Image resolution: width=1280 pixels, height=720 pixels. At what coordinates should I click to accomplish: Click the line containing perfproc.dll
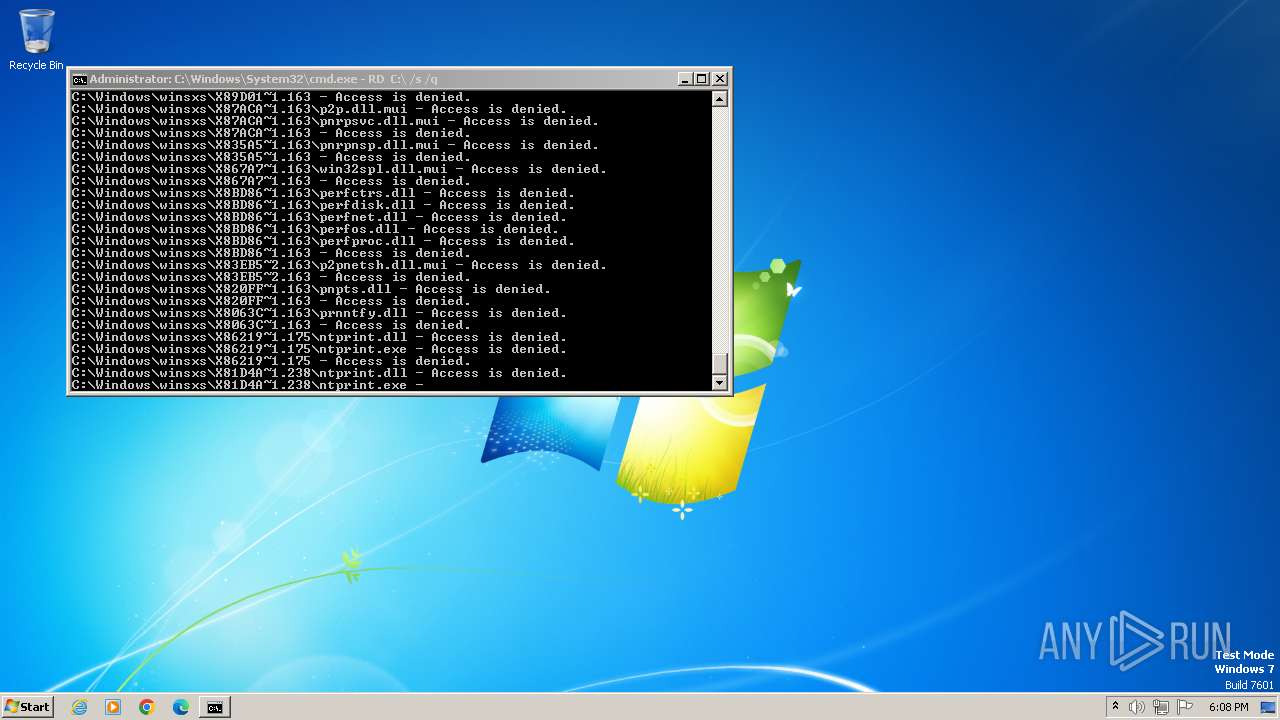pos(323,241)
